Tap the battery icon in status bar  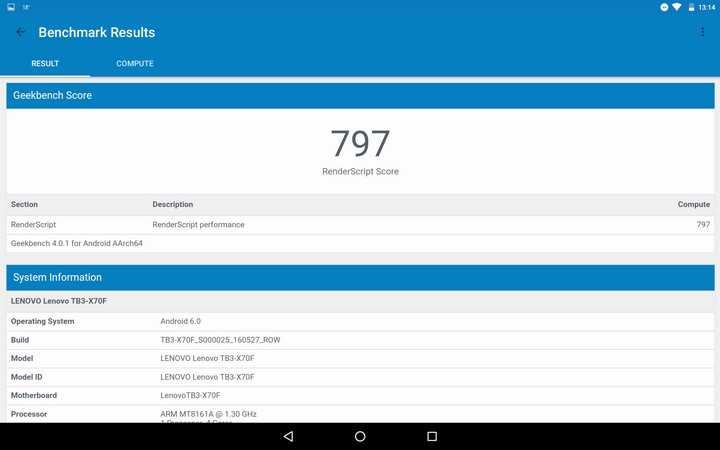pyautogui.click(x=691, y=7)
